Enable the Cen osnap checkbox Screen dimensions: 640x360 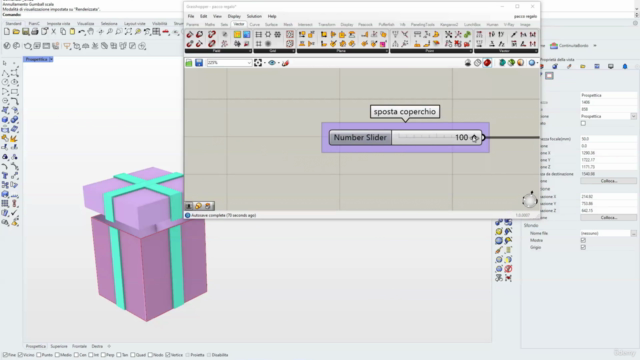(76, 355)
